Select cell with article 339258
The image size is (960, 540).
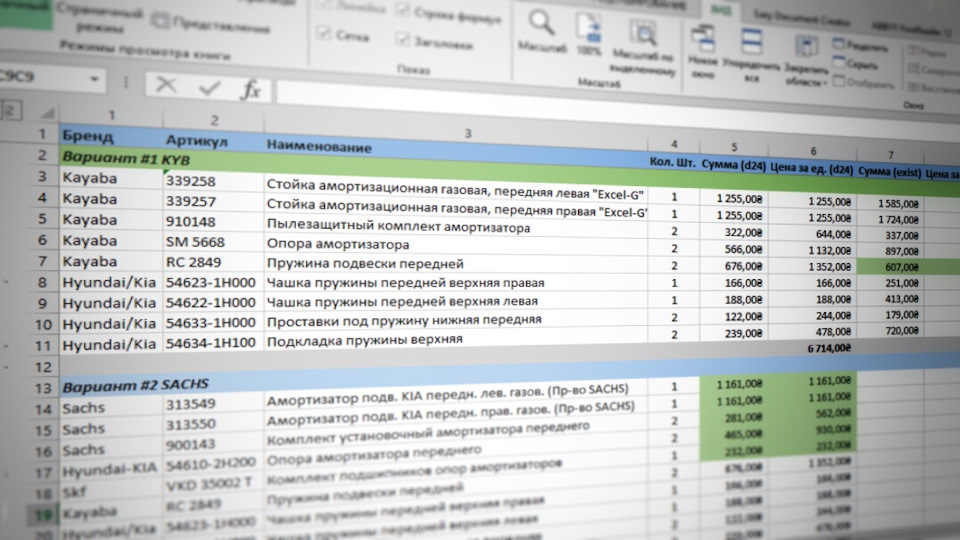[213, 181]
